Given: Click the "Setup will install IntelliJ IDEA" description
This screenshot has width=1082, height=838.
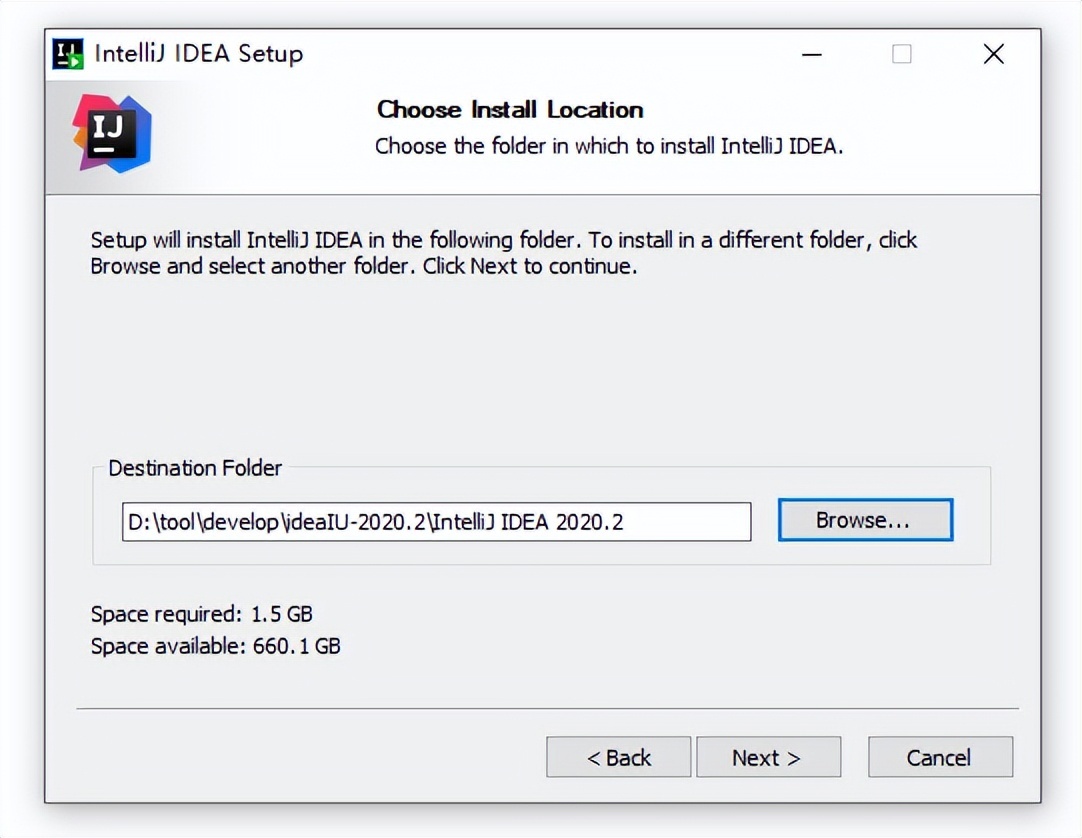Looking at the screenshot, I should (x=503, y=240).
